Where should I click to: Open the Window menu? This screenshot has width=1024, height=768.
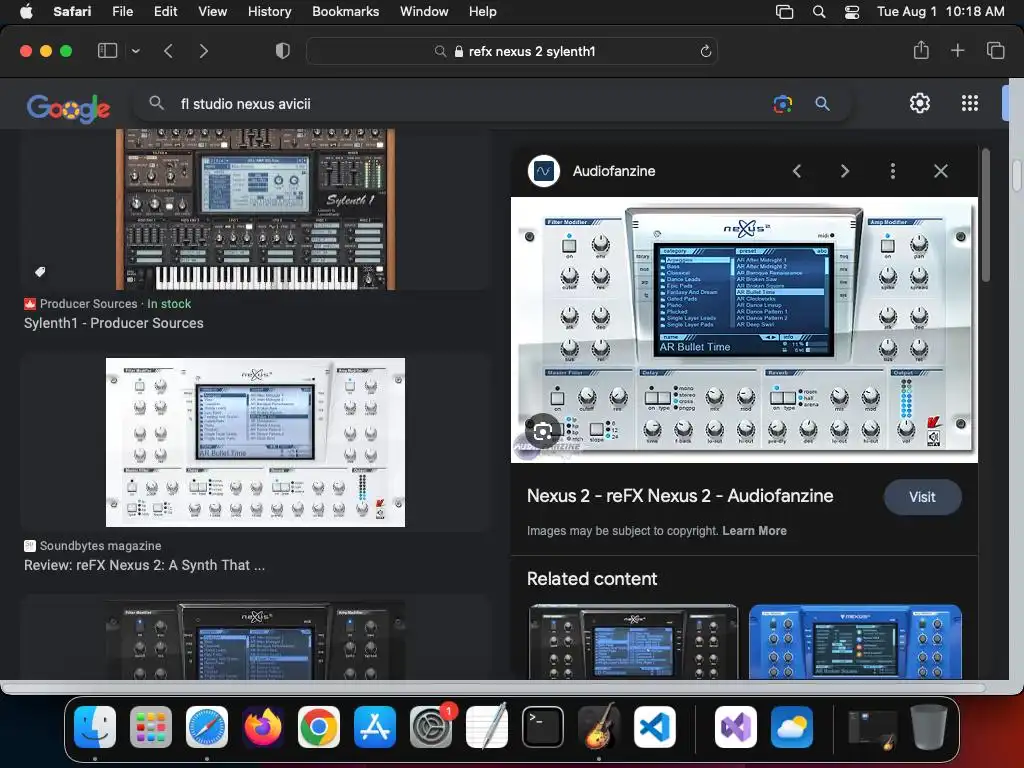click(x=424, y=11)
